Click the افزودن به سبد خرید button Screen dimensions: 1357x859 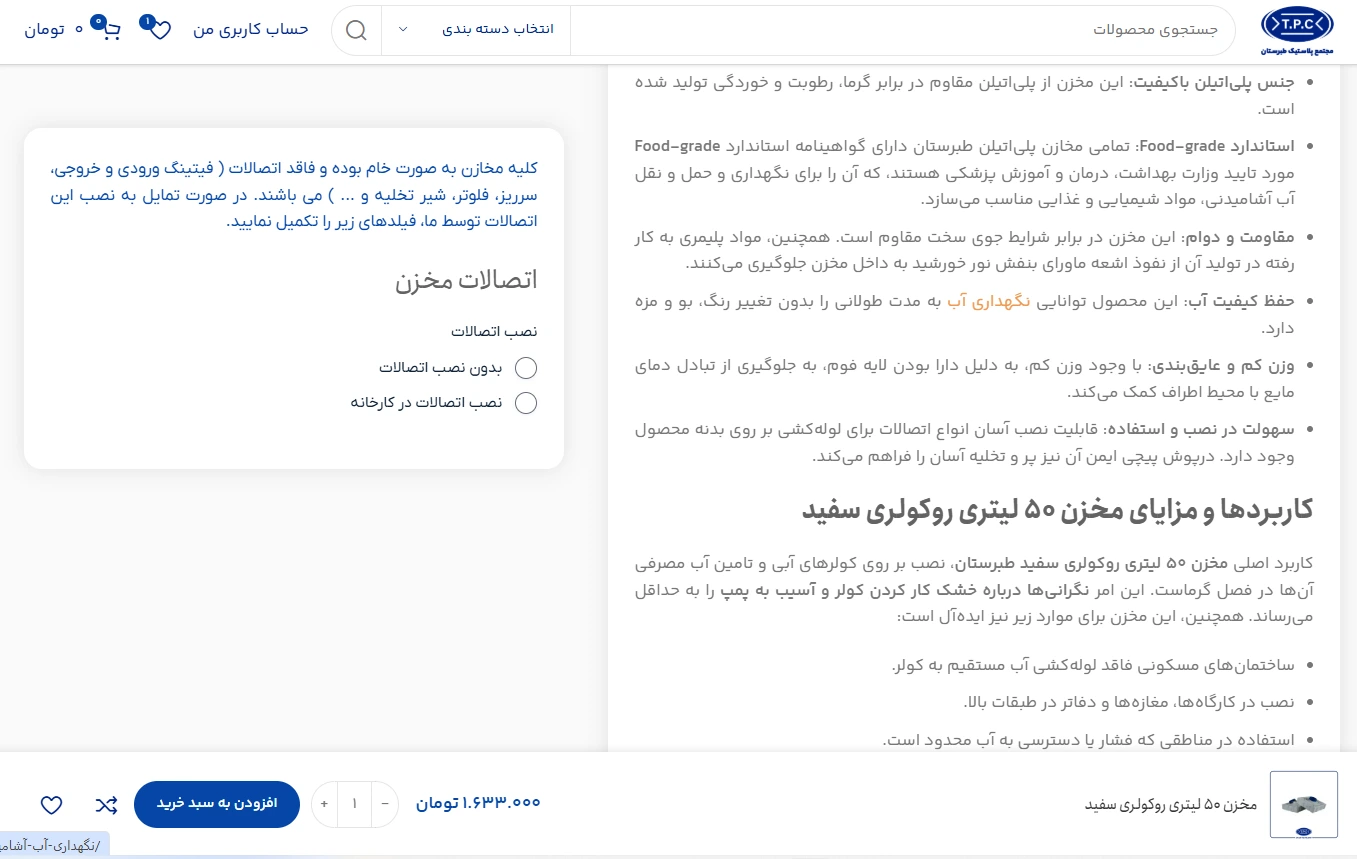point(216,804)
